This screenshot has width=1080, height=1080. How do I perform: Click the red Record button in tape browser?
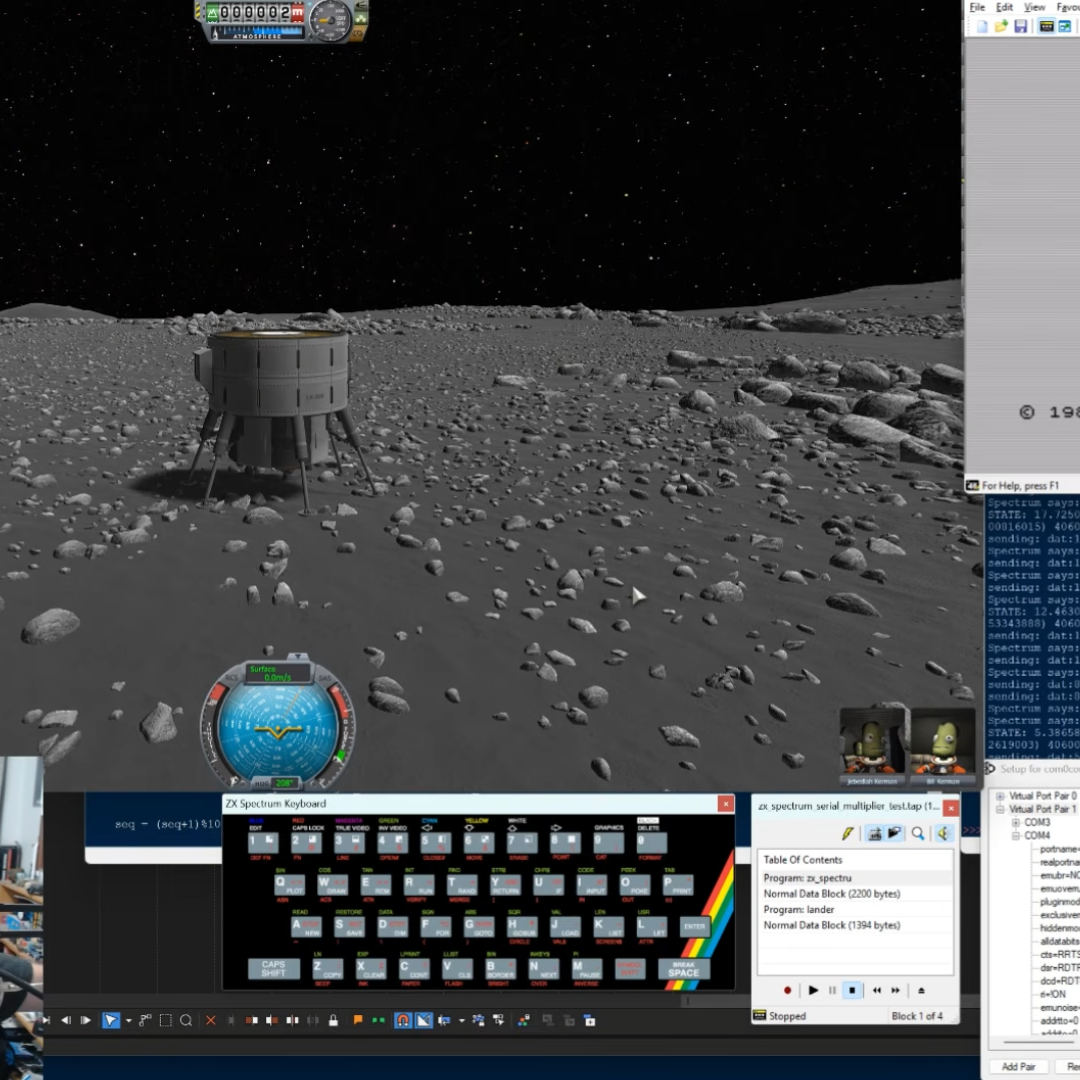787,990
